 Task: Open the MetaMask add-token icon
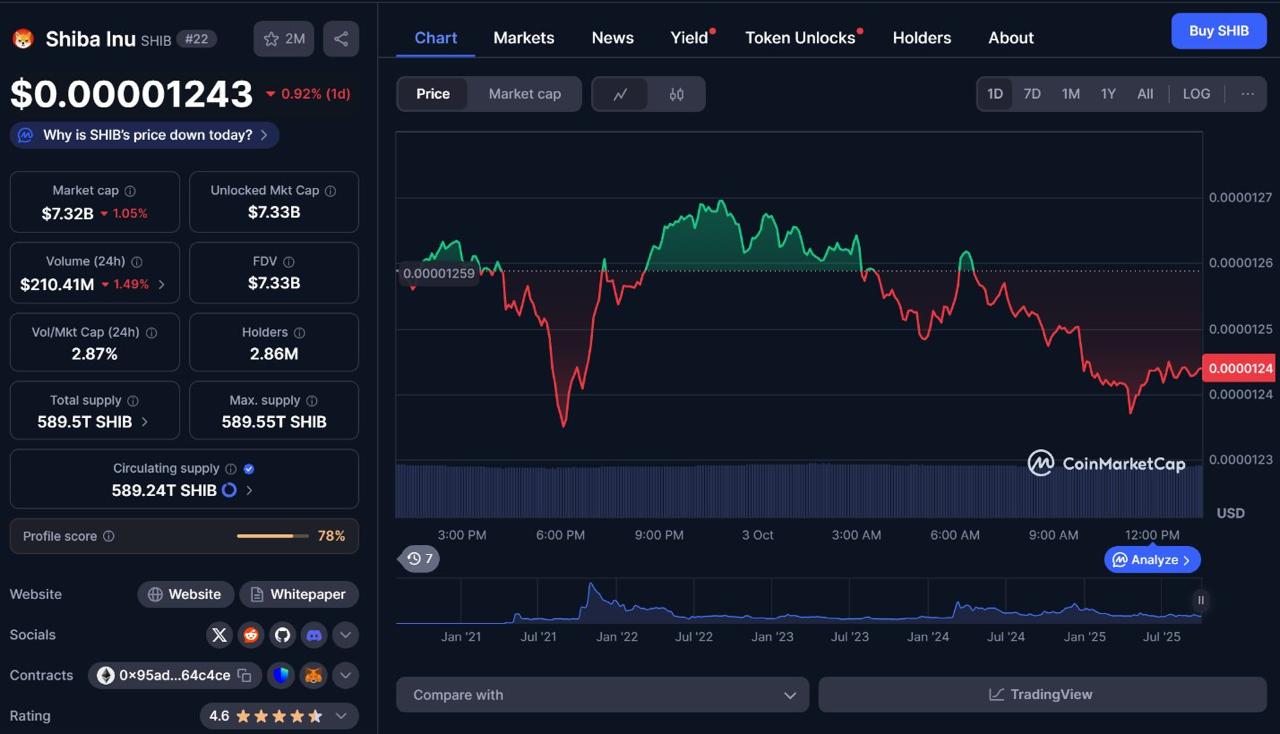tap(313, 675)
